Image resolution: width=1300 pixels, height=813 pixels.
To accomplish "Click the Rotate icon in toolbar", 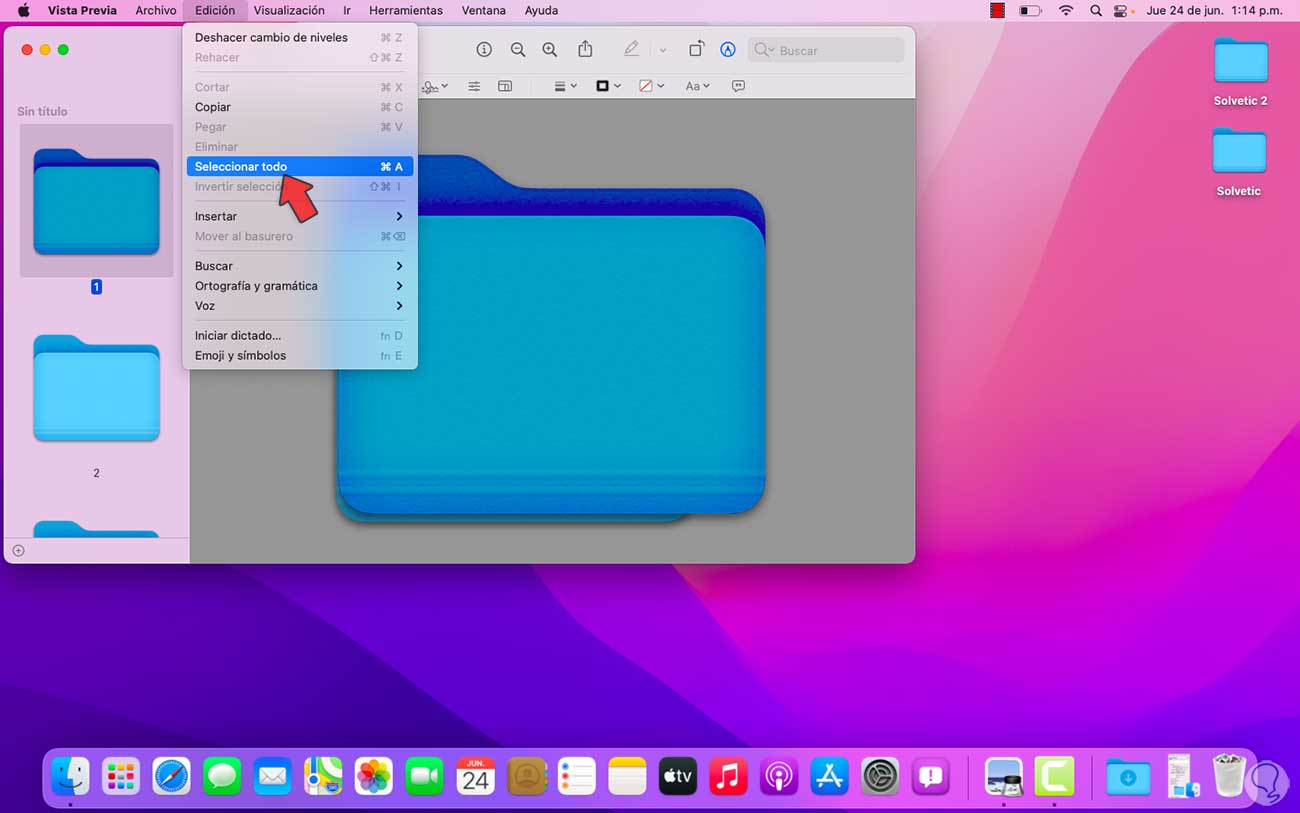I will click(x=696, y=50).
